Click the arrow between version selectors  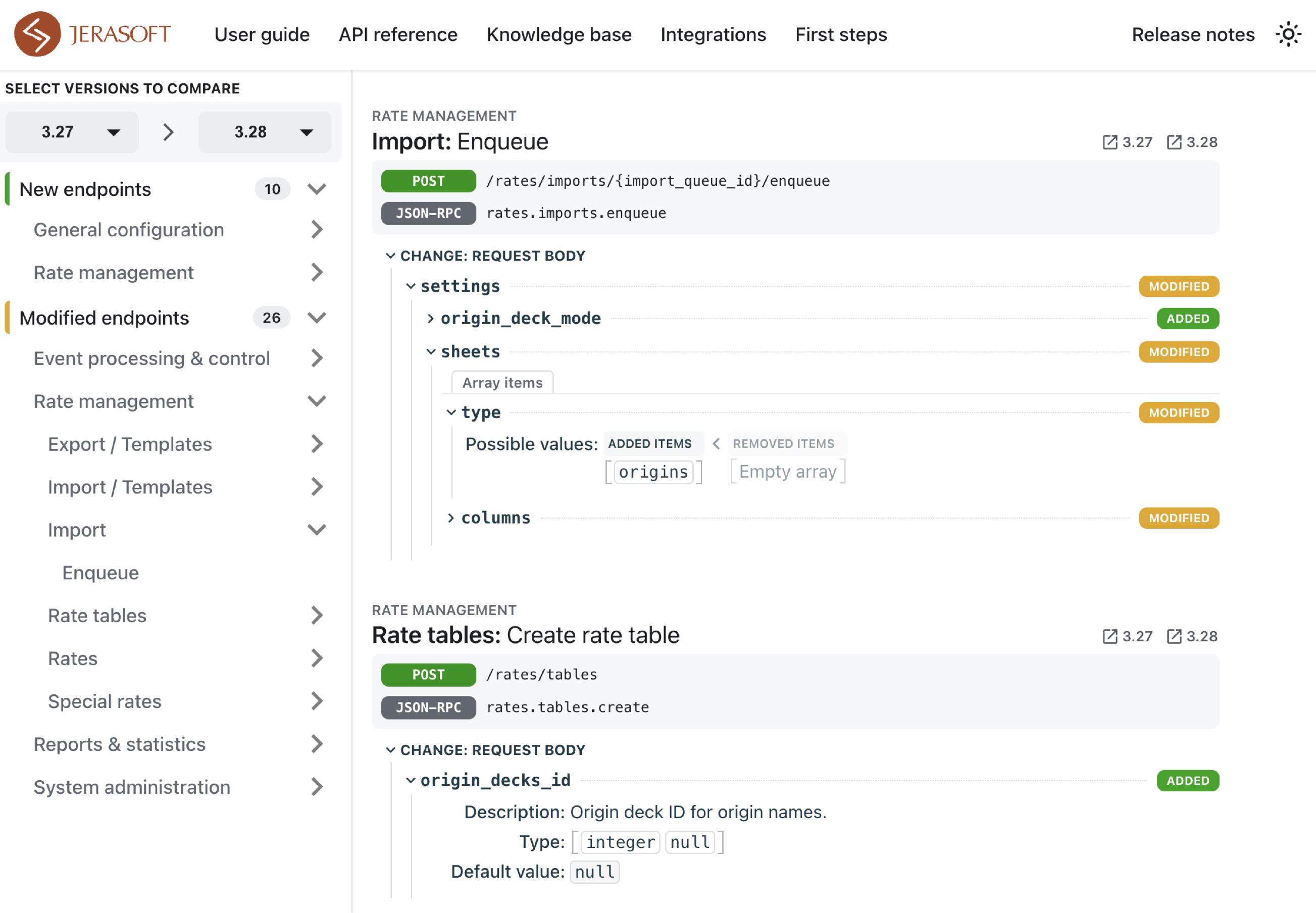[x=168, y=132]
